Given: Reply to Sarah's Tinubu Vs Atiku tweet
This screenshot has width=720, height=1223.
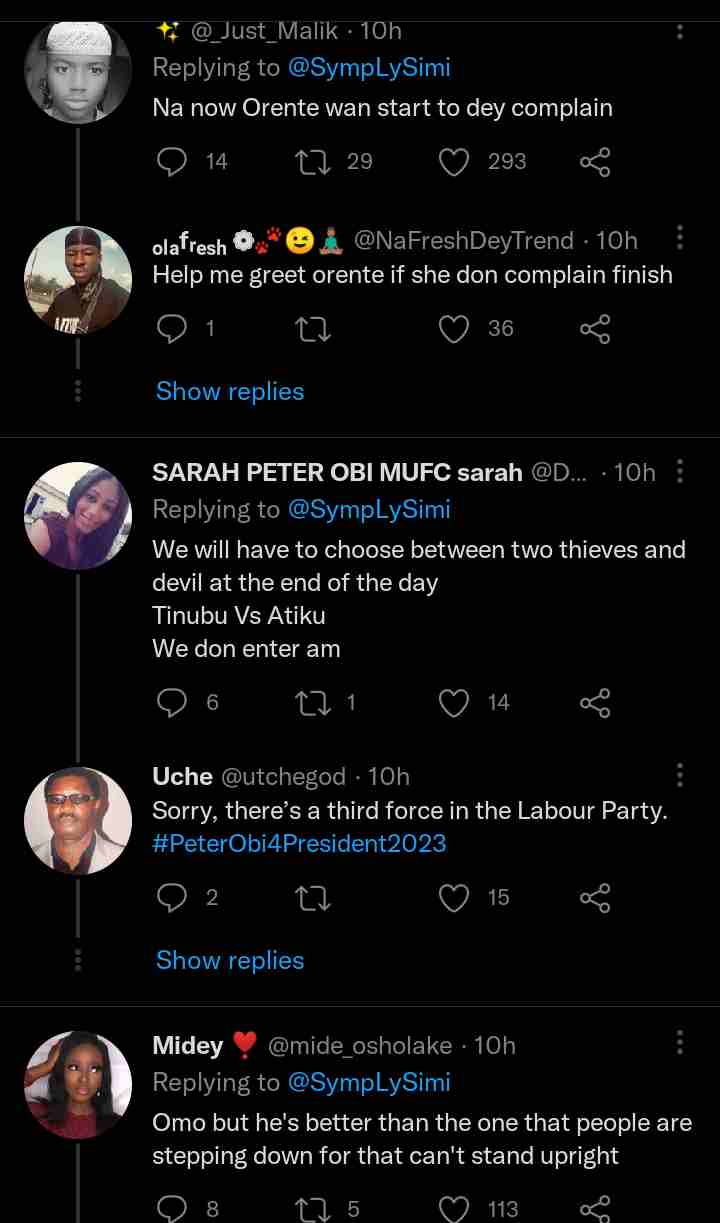Looking at the screenshot, I should pos(173,703).
